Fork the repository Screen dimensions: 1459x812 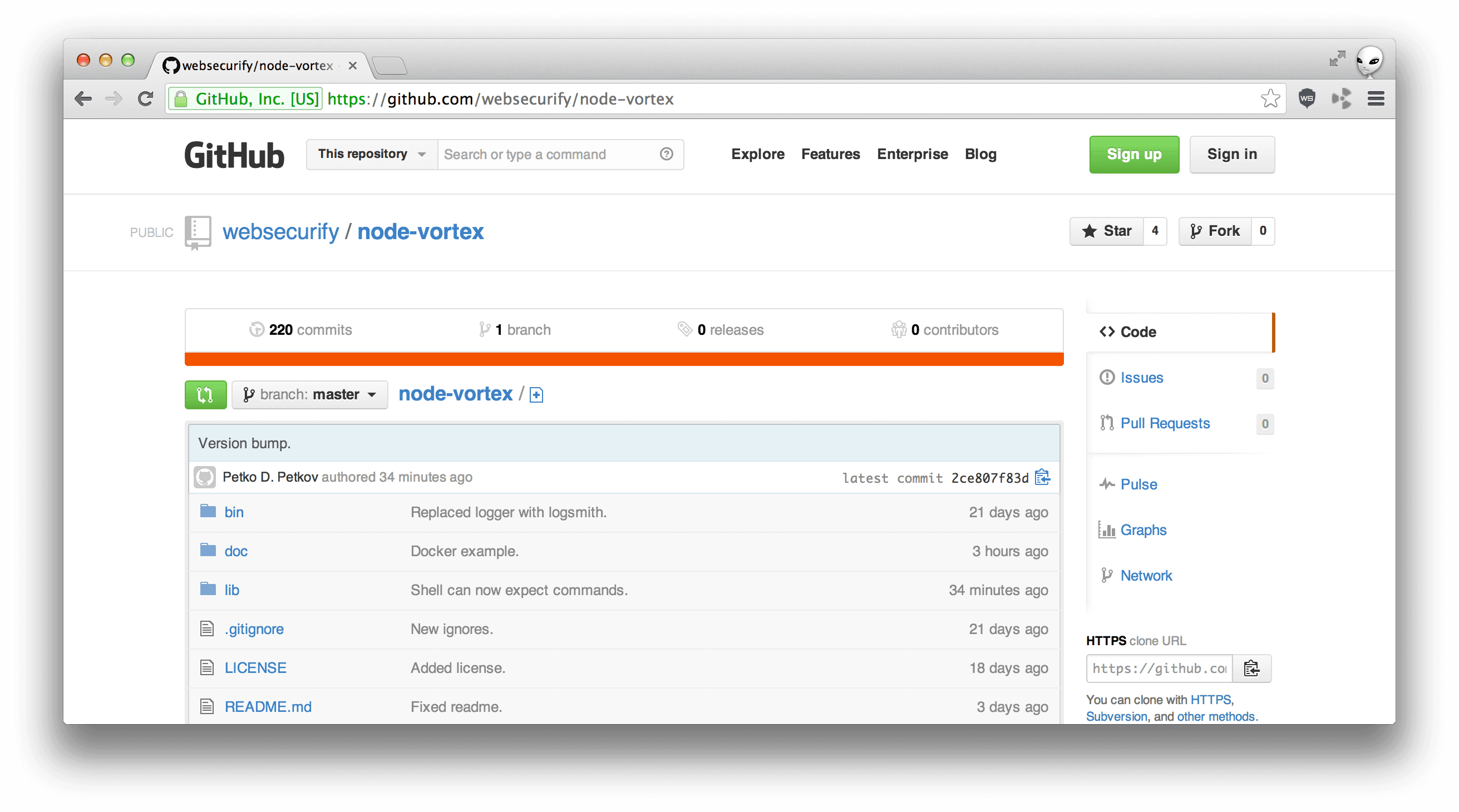click(1214, 231)
